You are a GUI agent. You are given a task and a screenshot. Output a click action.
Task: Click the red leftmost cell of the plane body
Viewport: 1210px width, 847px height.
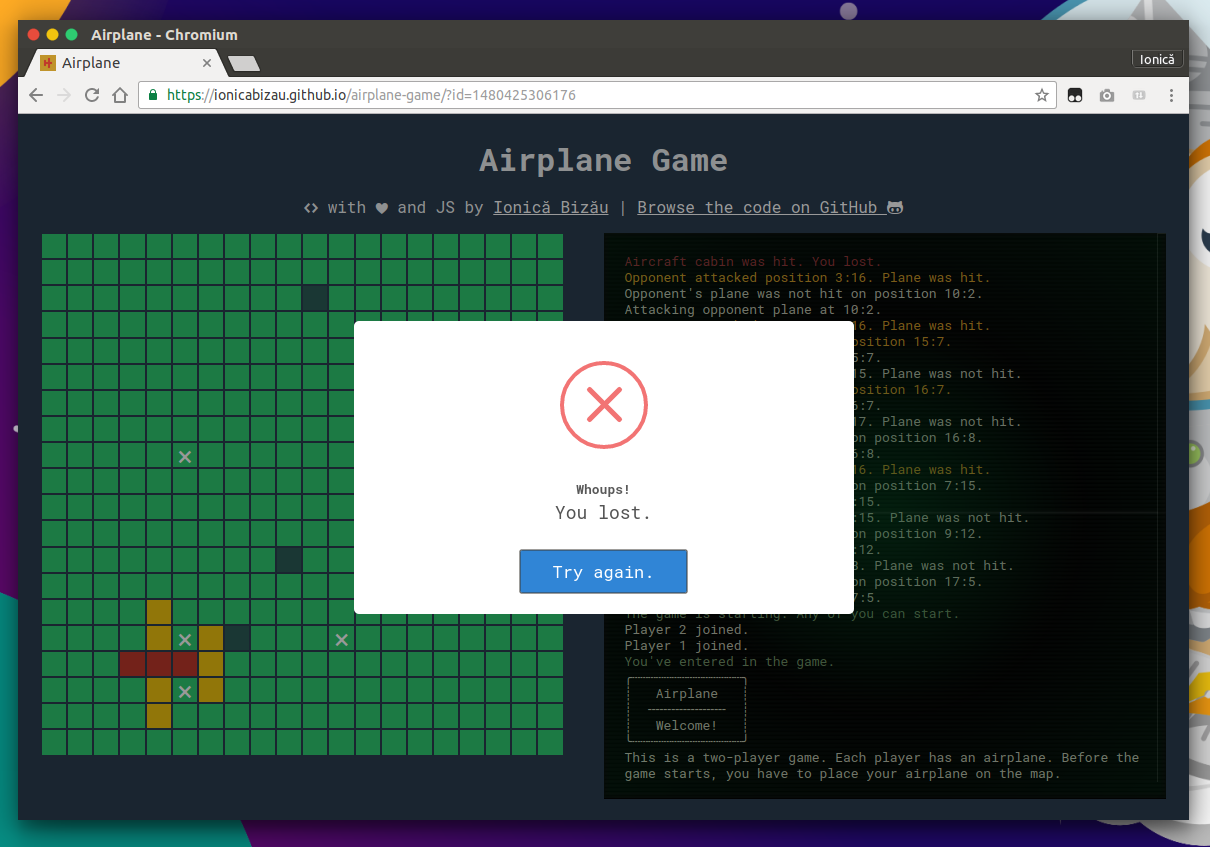click(x=132, y=663)
